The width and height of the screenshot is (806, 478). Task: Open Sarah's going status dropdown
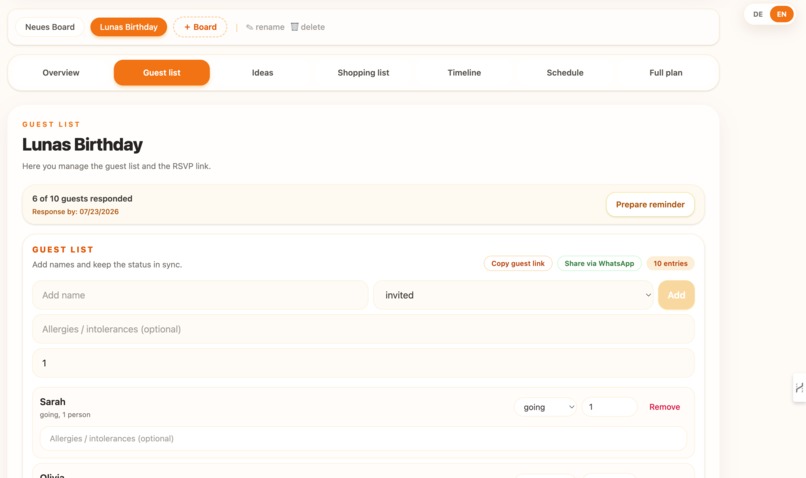pyautogui.click(x=545, y=407)
